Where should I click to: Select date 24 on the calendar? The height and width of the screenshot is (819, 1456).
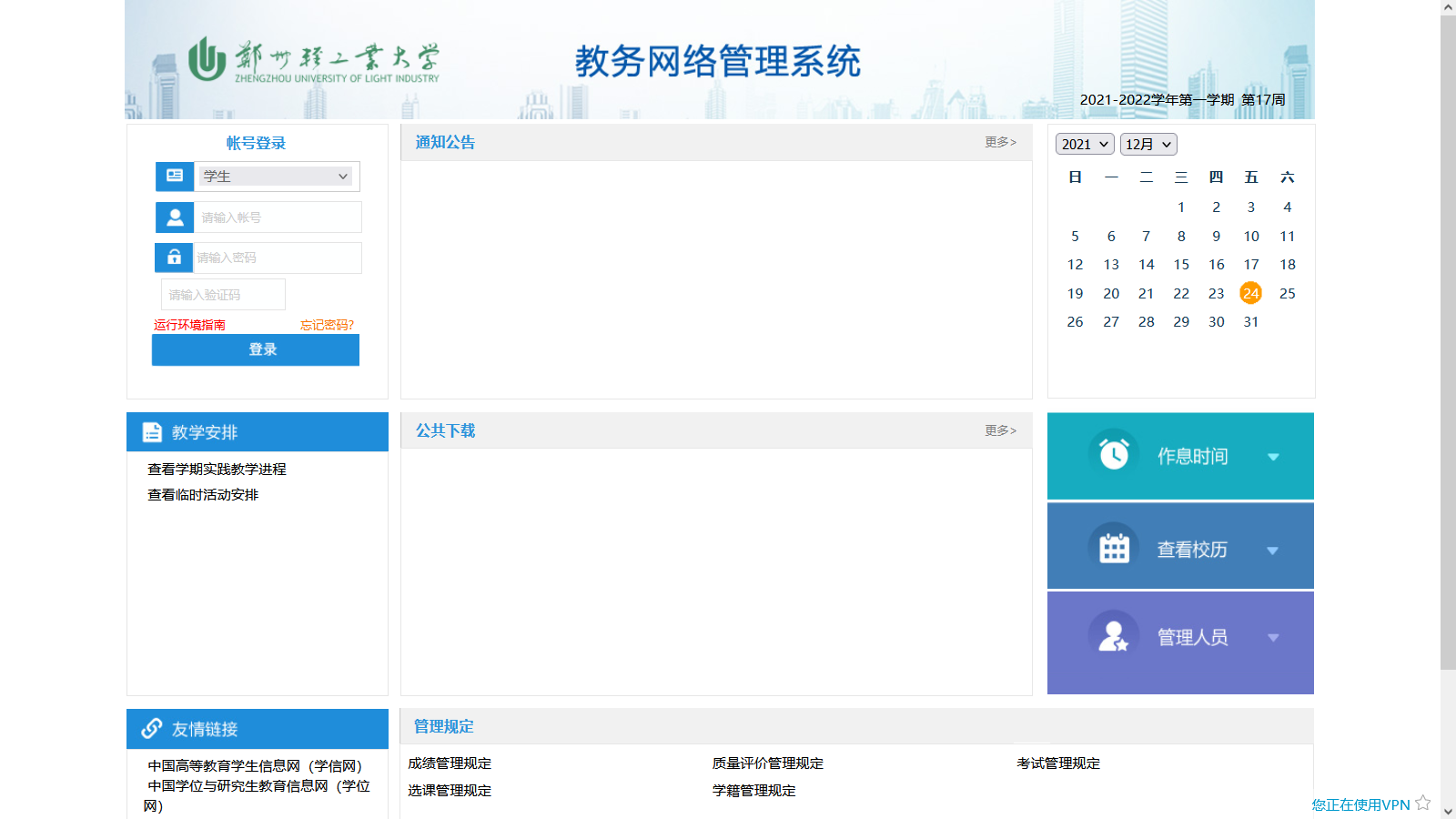(x=1251, y=293)
